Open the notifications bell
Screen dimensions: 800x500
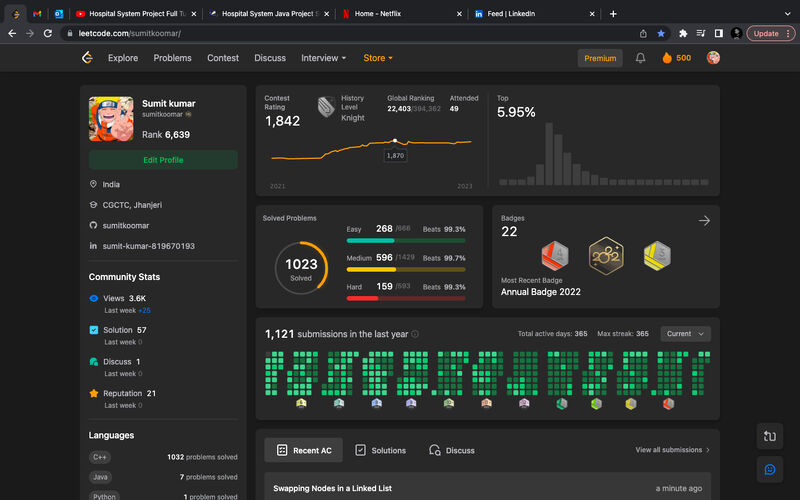pos(640,58)
